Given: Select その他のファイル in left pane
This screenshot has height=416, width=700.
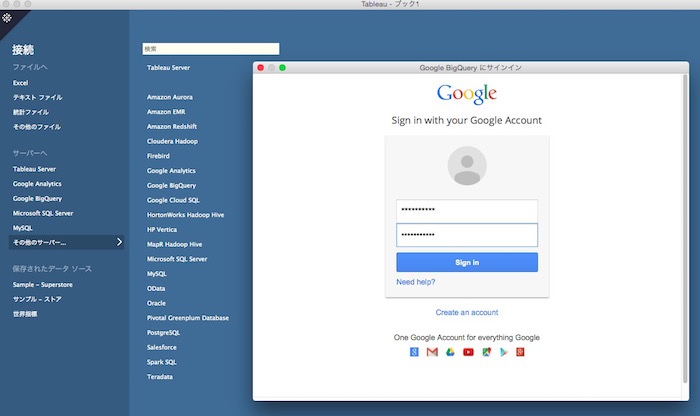Looking at the screenshot, I should [x=37, y=127].
